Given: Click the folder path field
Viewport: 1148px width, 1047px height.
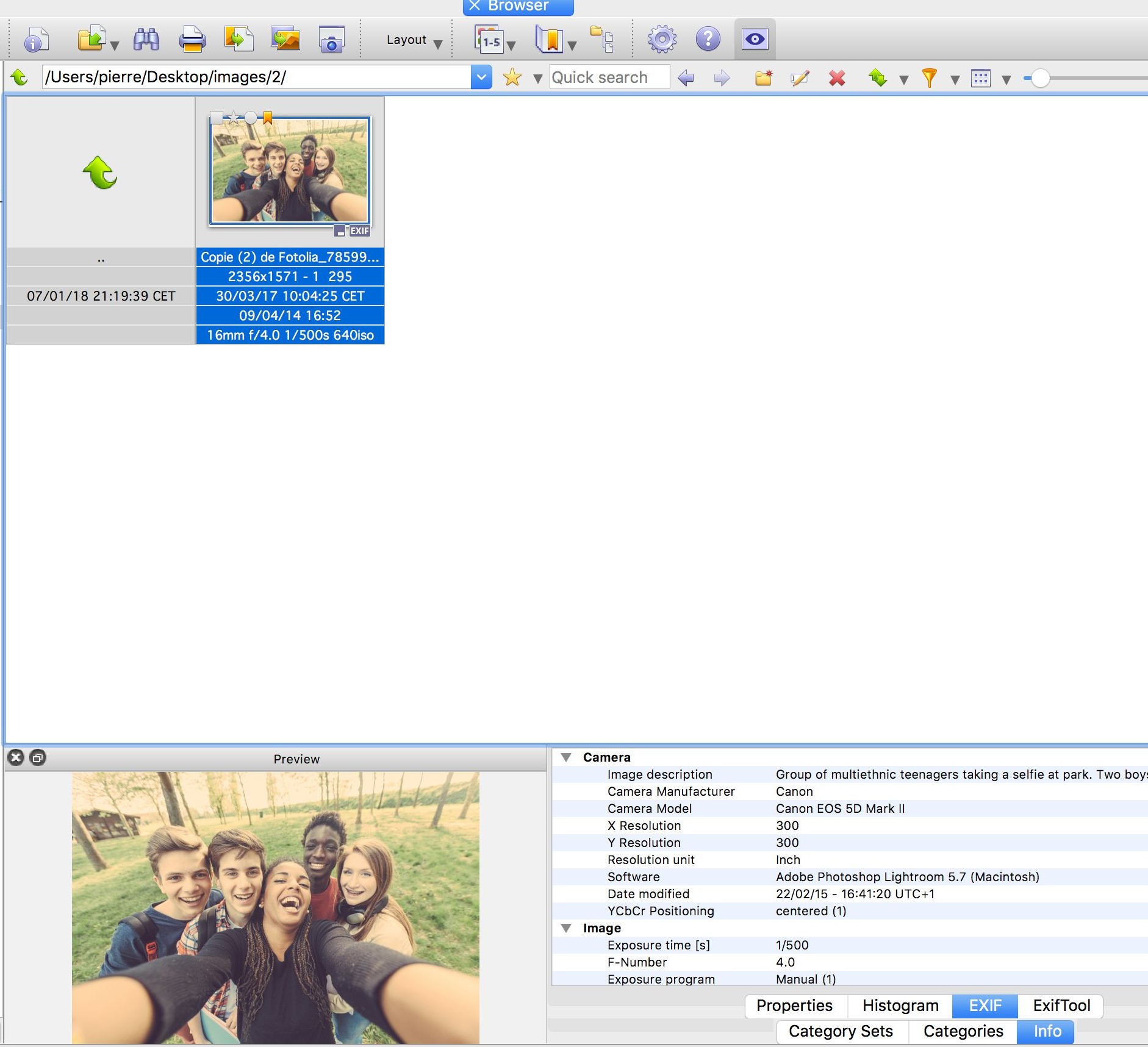Looking at the screenshot, I should coord(256,77).
